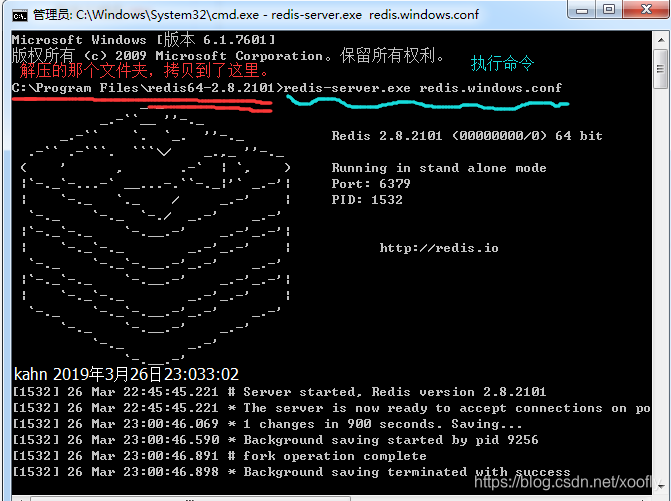Click the text 'Port: 6379'
This screenshot has width=671, height=501.
point(371,184)
